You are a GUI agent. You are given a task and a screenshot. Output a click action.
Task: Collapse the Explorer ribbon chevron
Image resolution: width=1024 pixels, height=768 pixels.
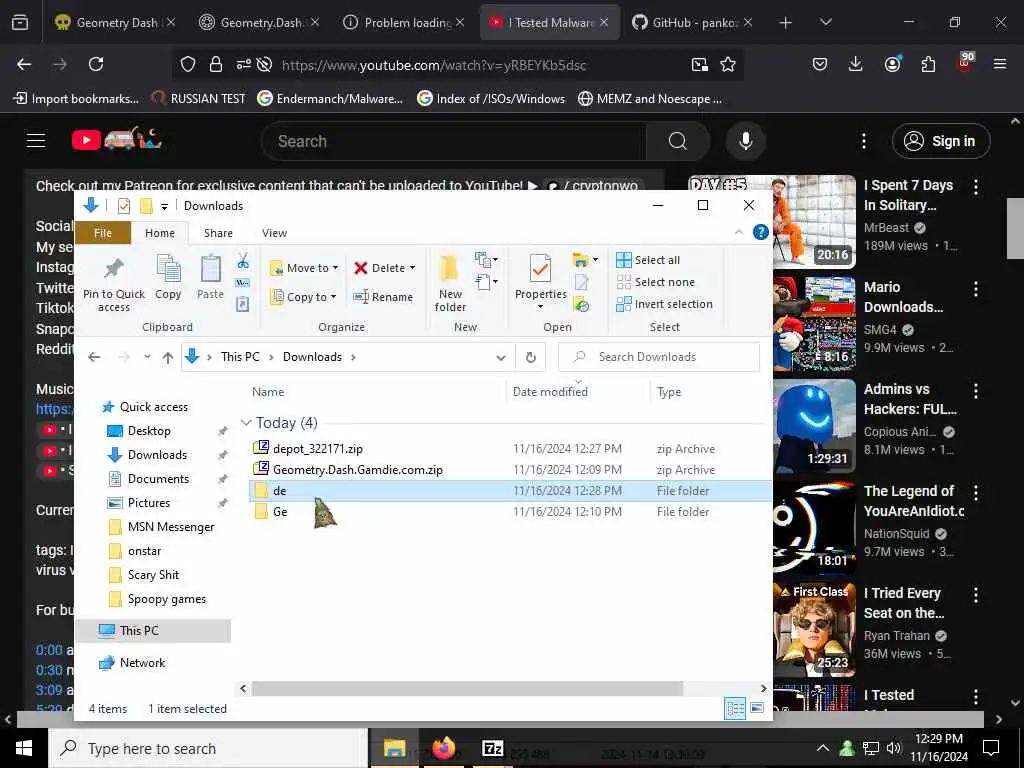tap(739, 232)
